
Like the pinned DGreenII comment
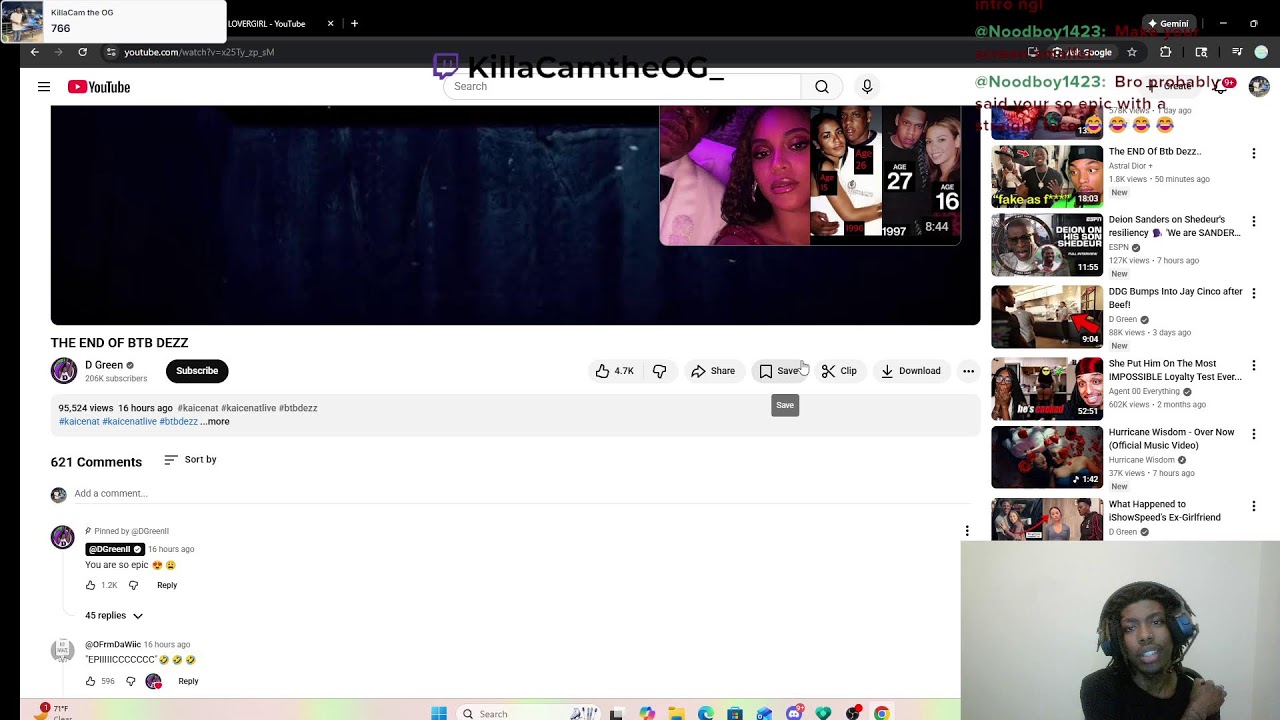tap(90, 585)
